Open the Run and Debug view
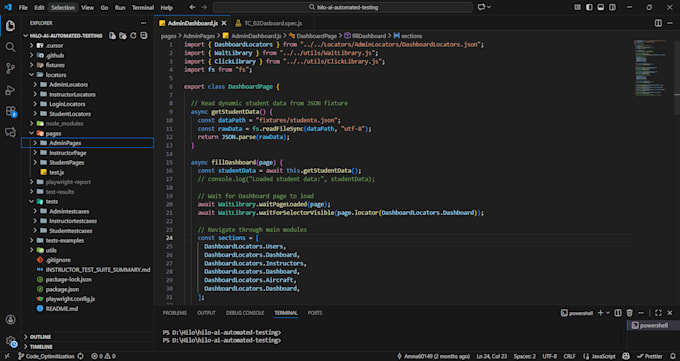Screen dimensions: 680x361 [x=10, y=90]
